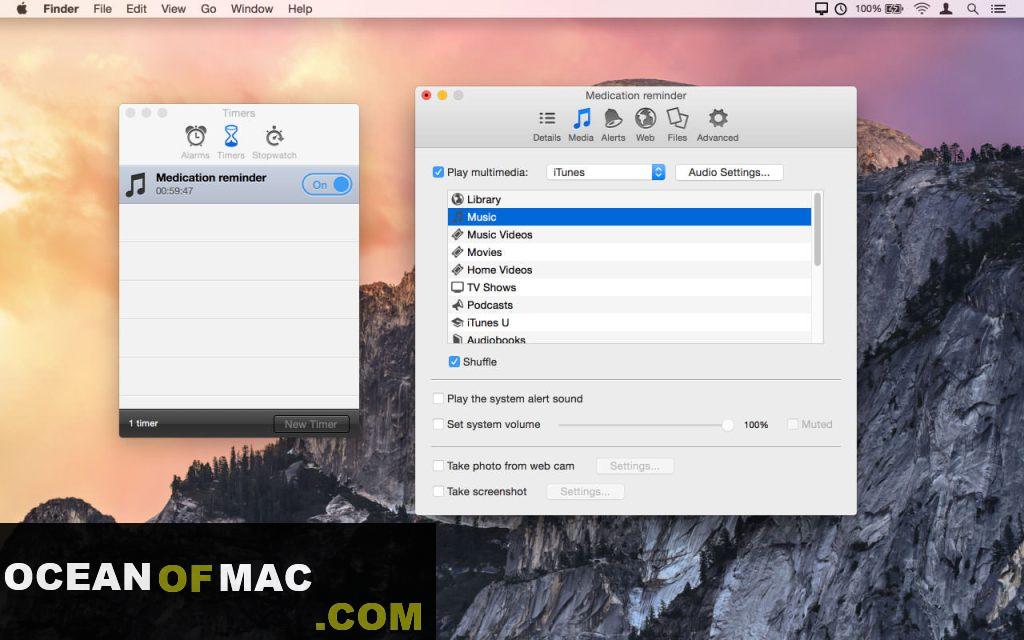Enable Set system volume checkbox
The image size is (1024, 640).
(x=438, y=424)
